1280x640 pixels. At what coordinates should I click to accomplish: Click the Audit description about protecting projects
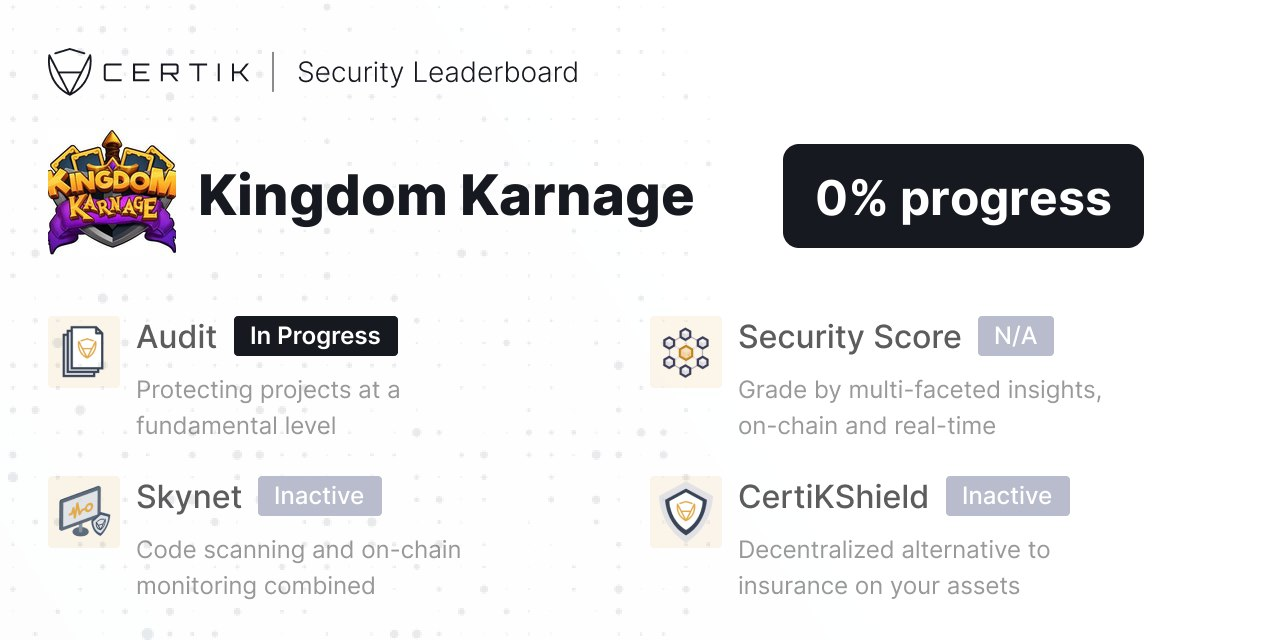click(269, 408)
